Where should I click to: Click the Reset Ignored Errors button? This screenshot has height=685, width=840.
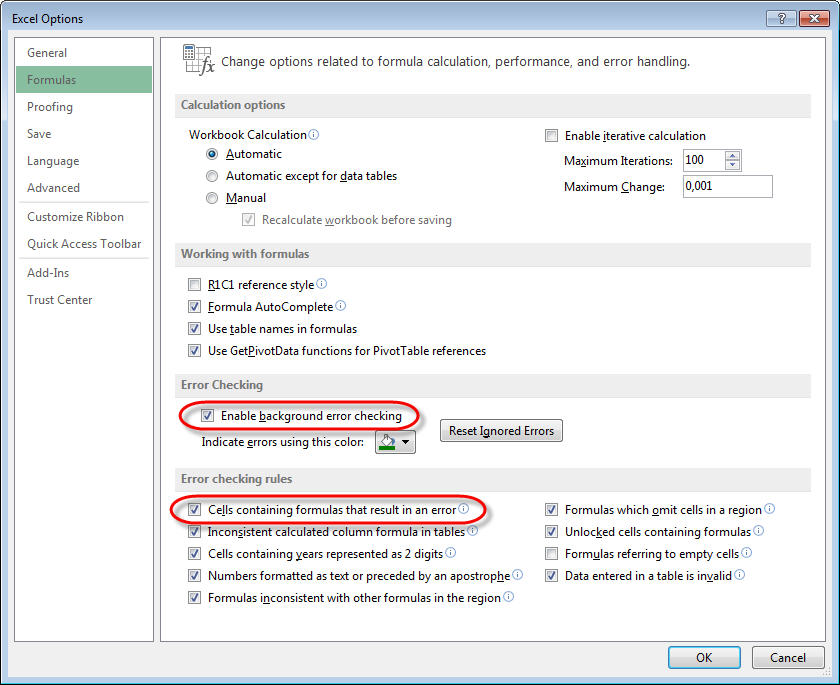(x=501, y=431)
